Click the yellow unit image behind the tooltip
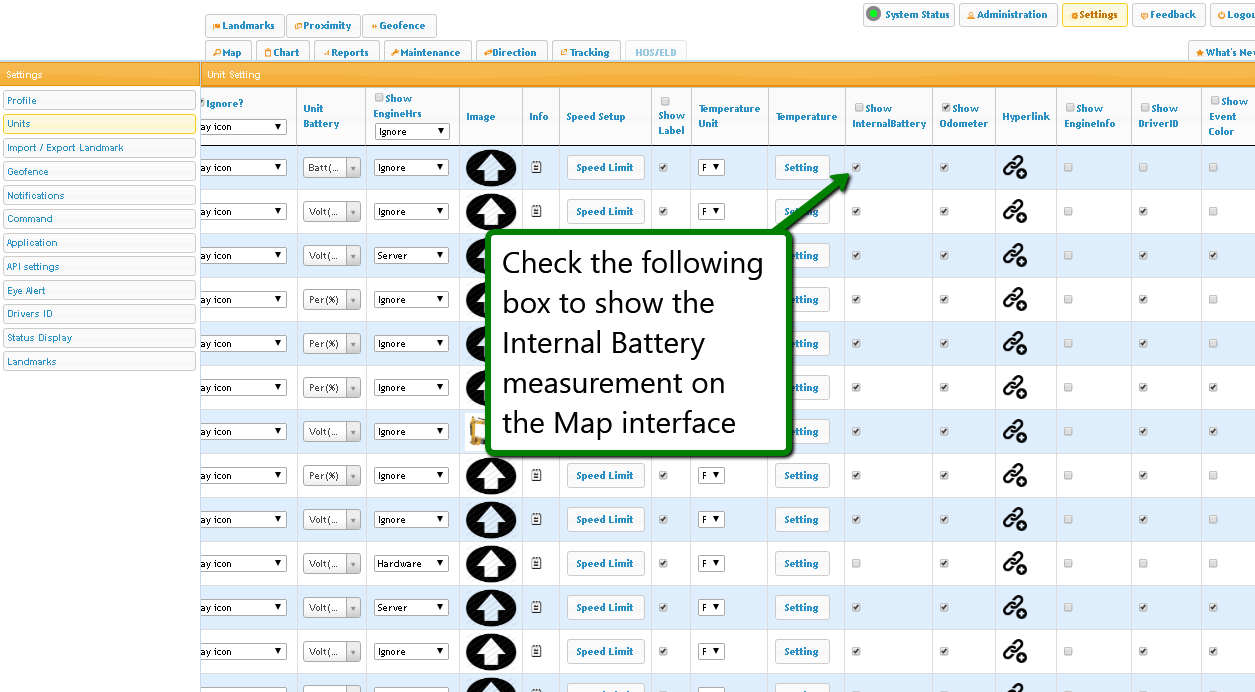 475,432
